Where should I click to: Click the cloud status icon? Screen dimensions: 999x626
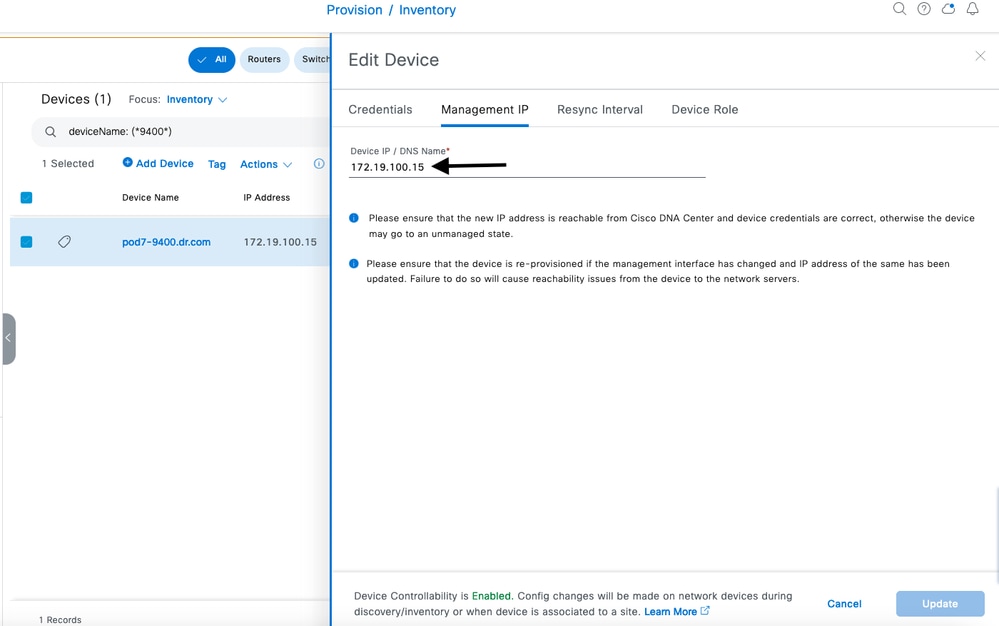click(x=949, y=9)
